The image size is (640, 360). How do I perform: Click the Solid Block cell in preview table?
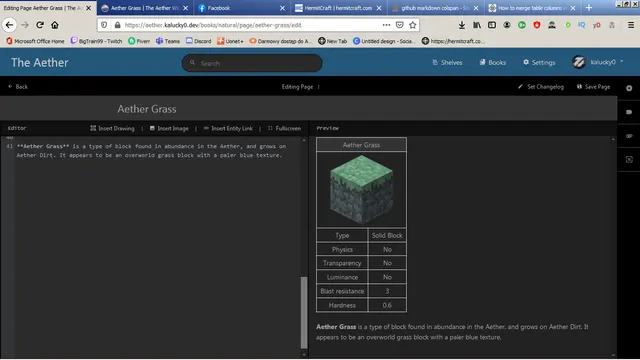387,236
